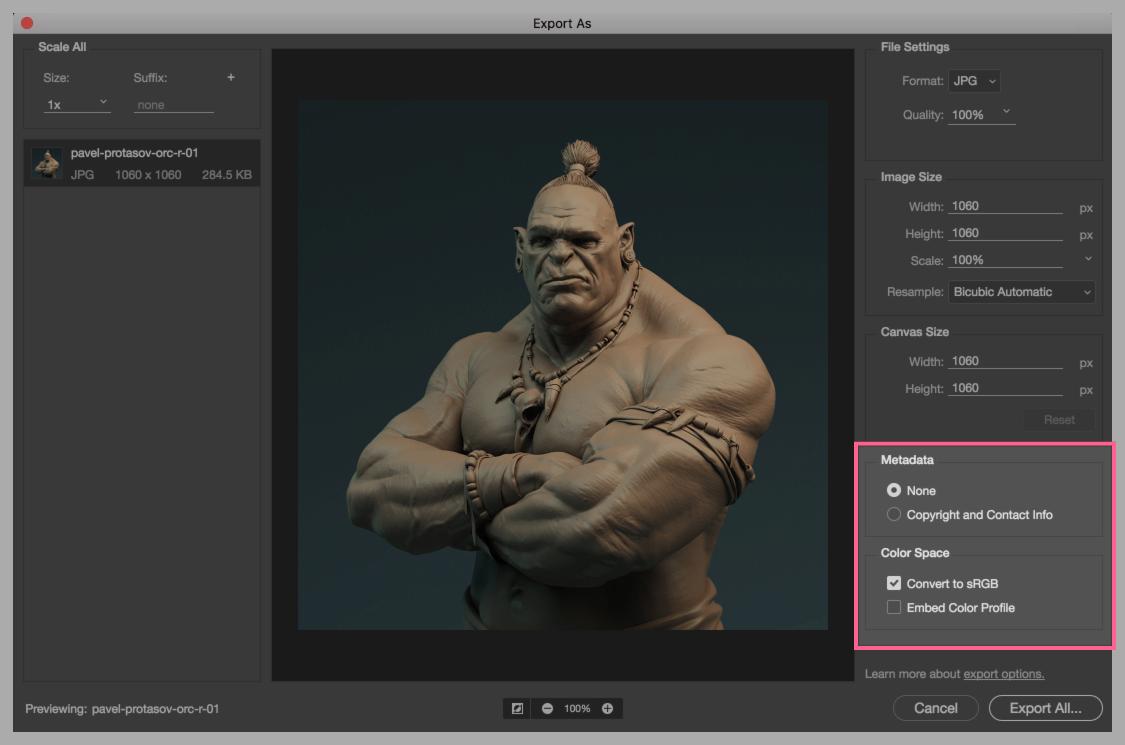Open the Quality 100% dropdown
1125x745 pixels.
pos(981,115)
